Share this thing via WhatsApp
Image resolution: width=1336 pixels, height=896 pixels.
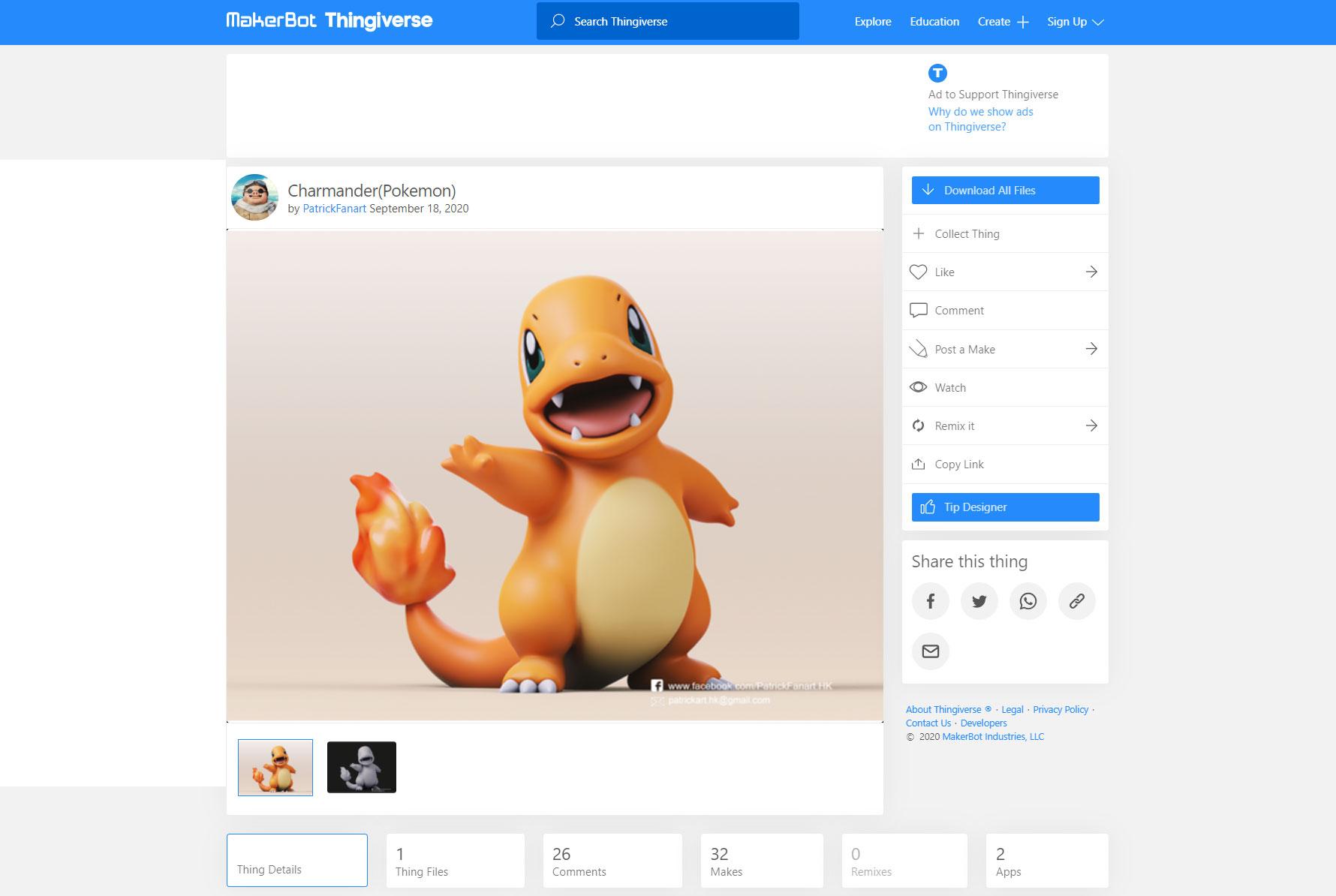[x=1028, y=601]
